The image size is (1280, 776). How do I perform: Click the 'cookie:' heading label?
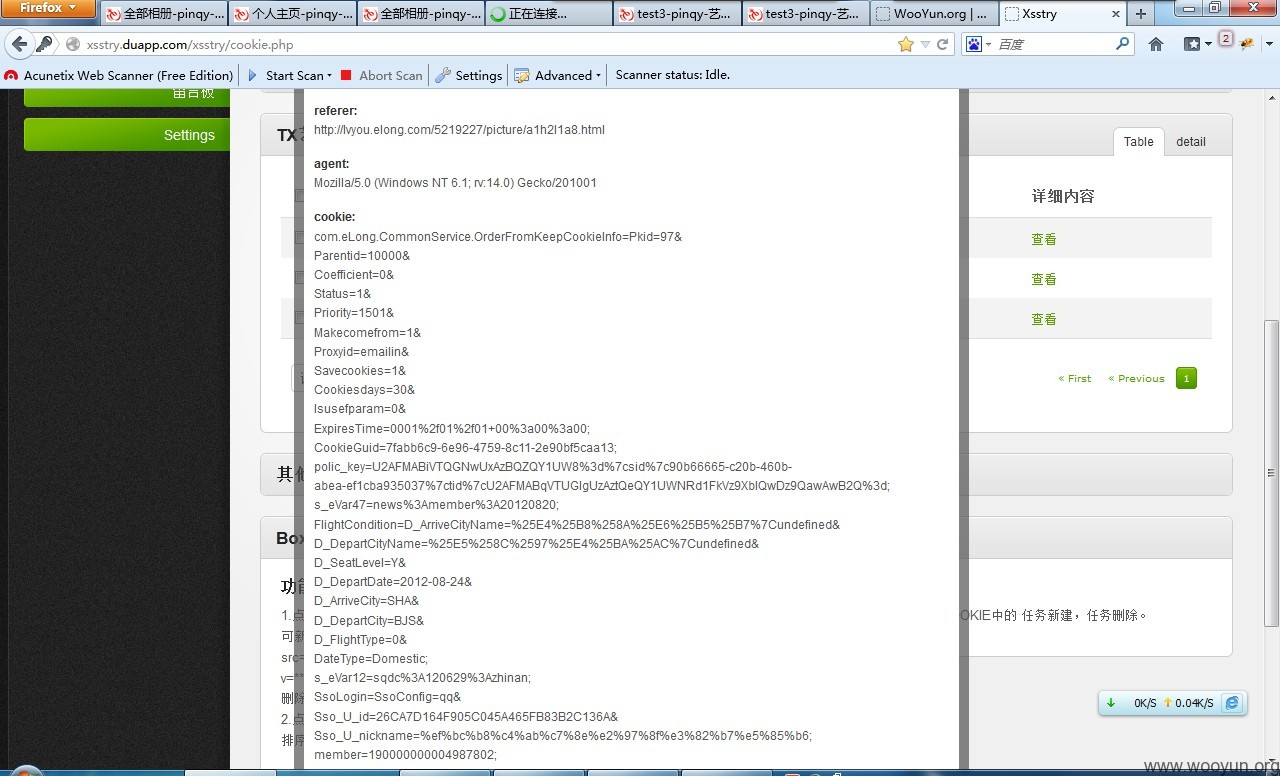[334, 217]
